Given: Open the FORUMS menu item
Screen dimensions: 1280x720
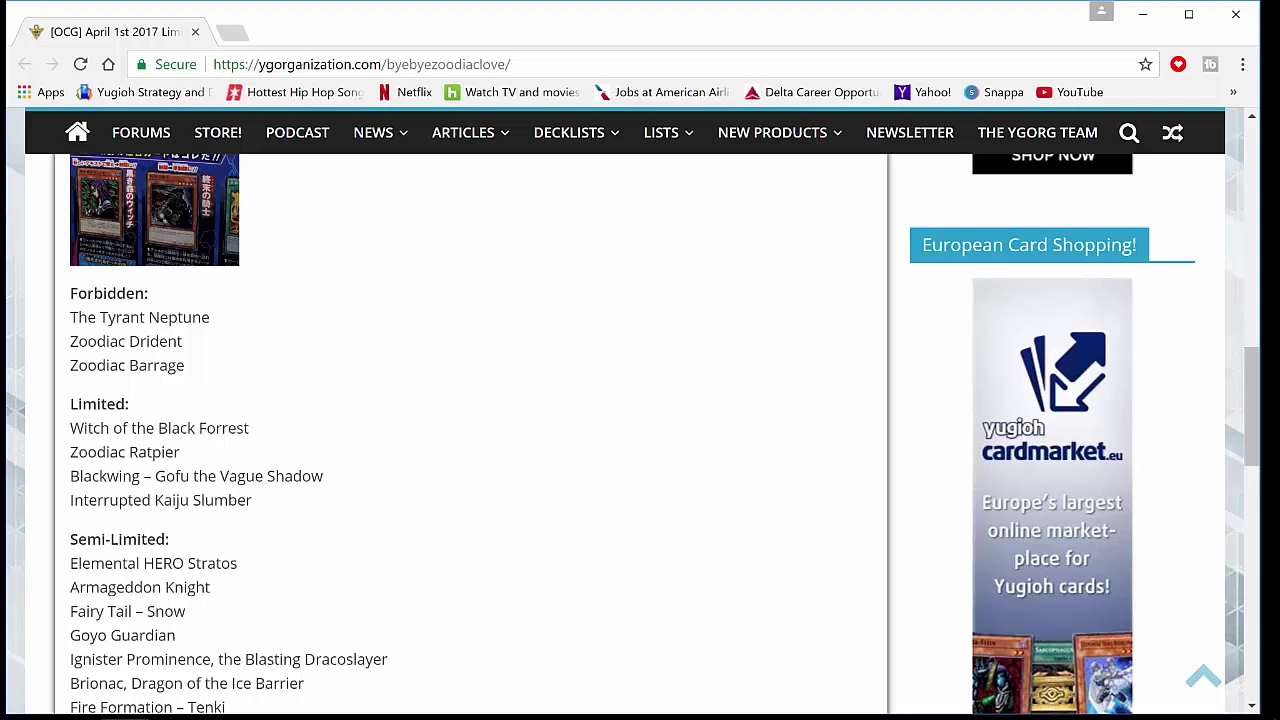Looking at the screenshot, I should click(141, 132).
